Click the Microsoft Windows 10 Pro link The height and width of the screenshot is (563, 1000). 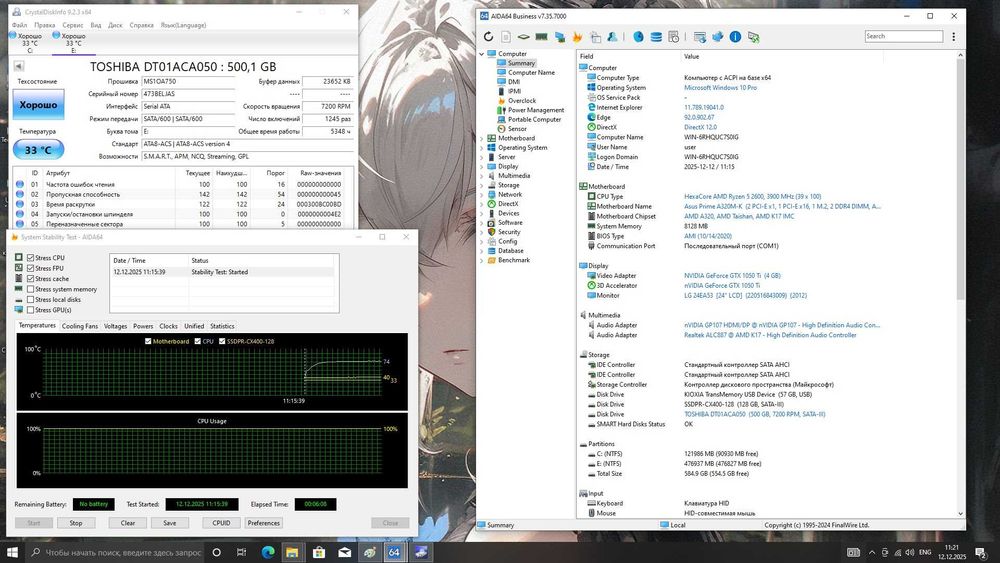pos(720,88)
